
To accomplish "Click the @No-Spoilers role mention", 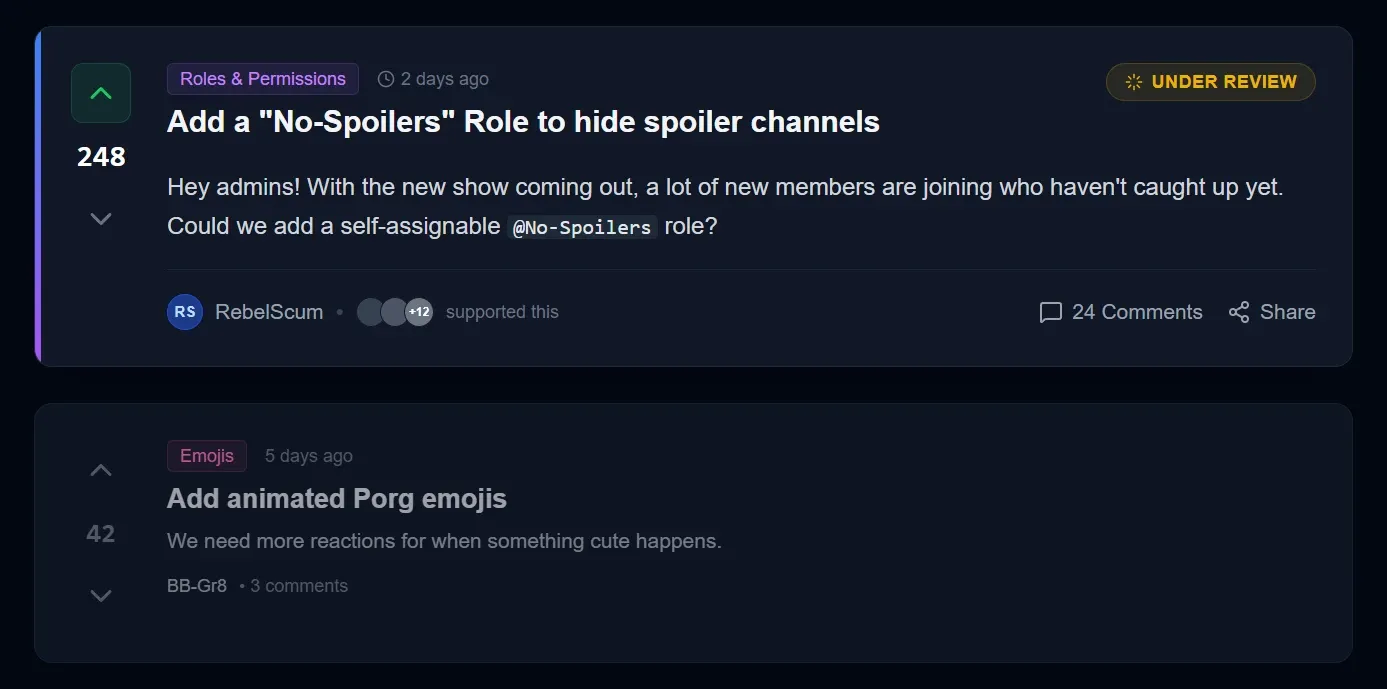I will (x=582, y=227).
